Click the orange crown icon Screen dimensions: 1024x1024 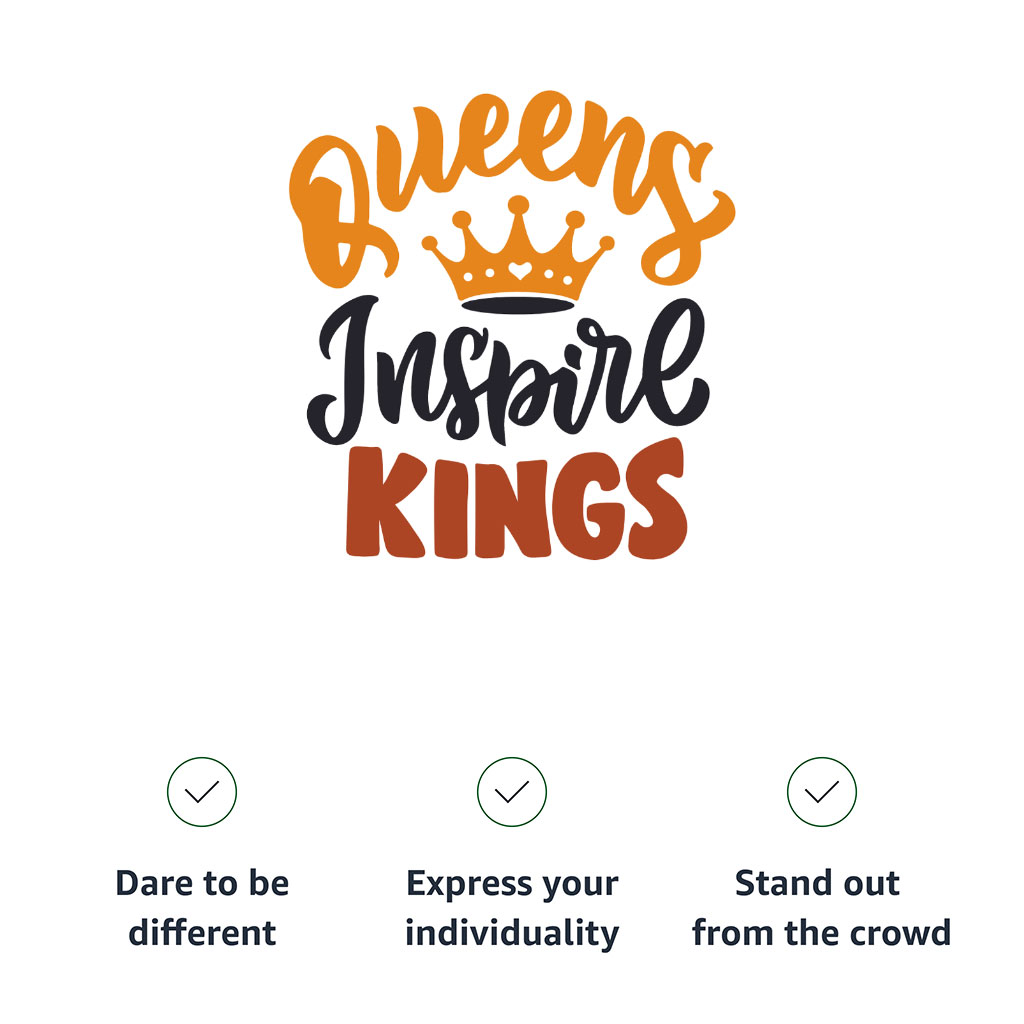point(517,255)
